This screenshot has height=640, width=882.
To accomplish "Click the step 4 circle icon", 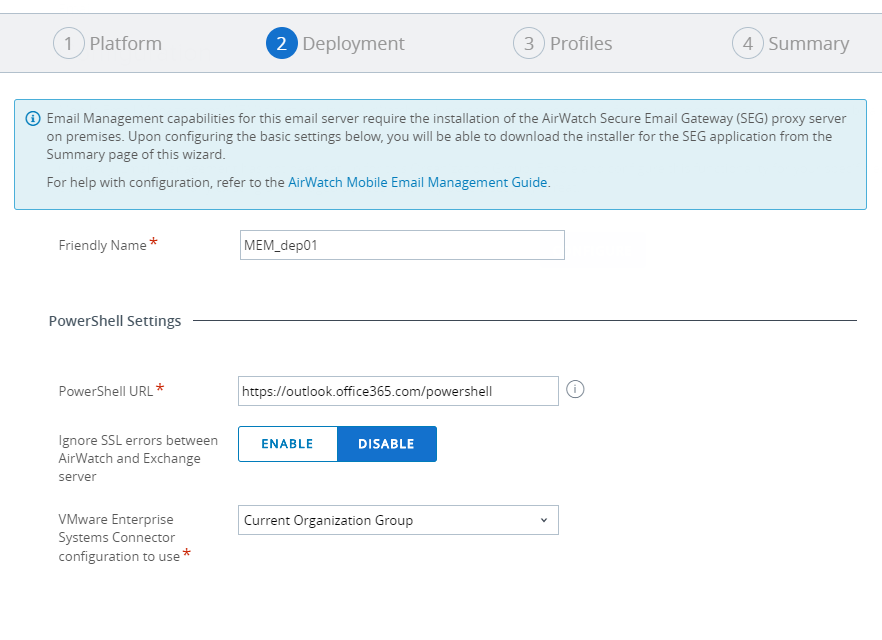I will click(x=747, y=44).
